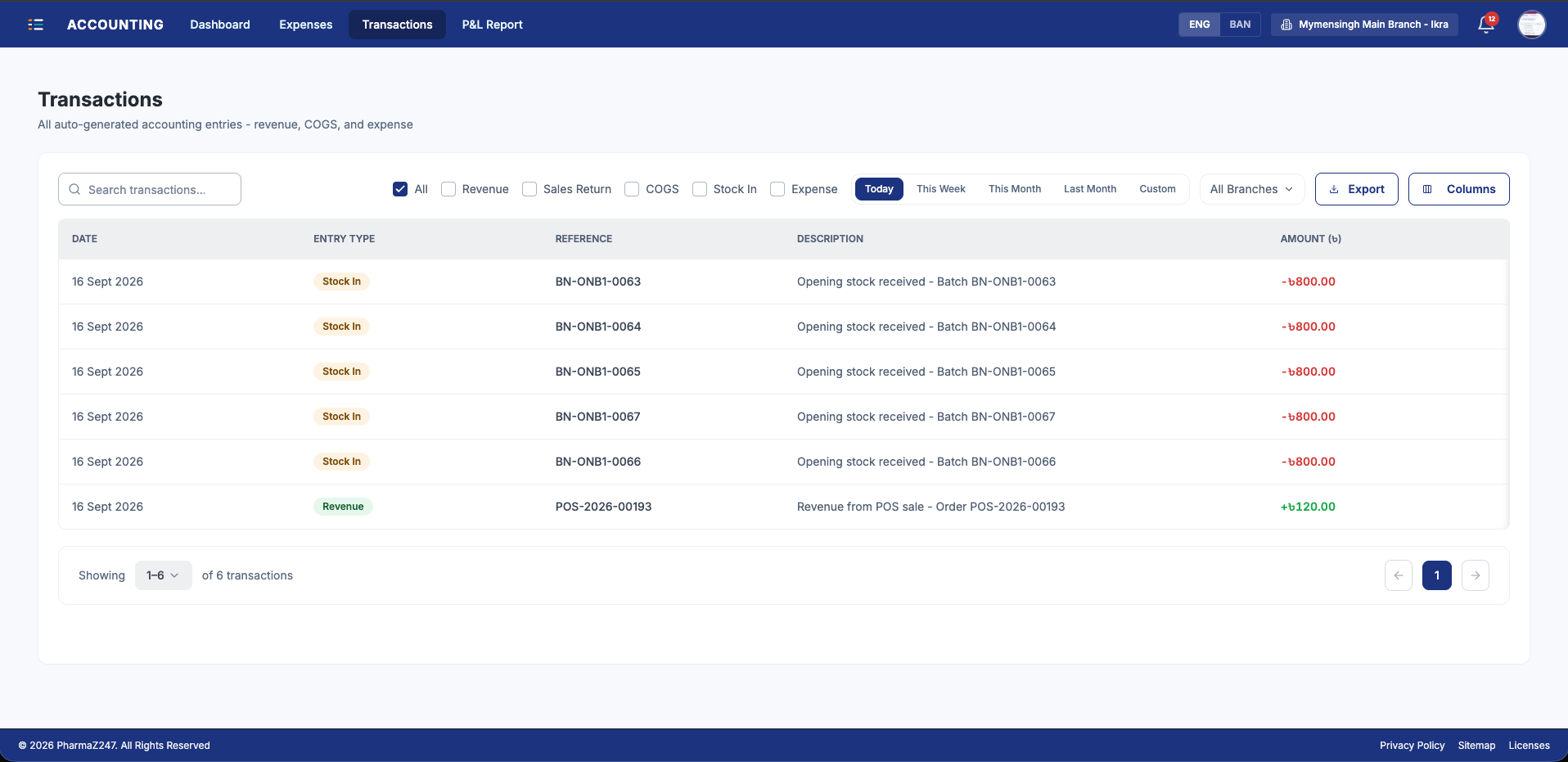Click the magnifier icon in search box
Image resolution: width=1568 pixels, height=762 pixels.
pos(74,189)
